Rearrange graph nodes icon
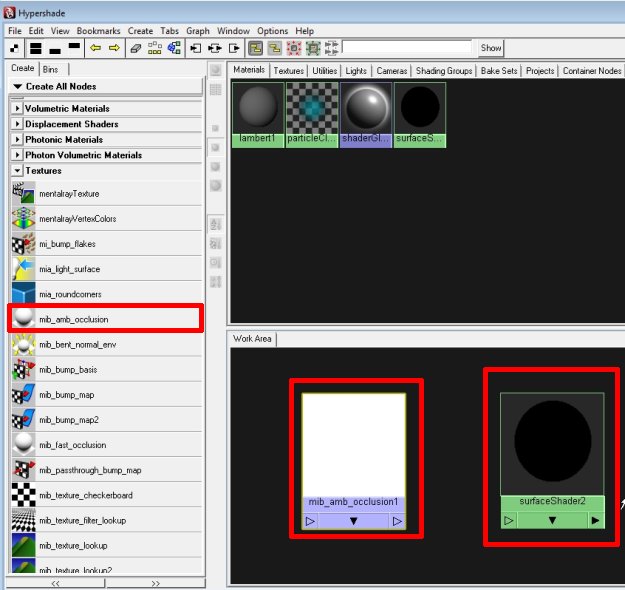 [155, 48]
